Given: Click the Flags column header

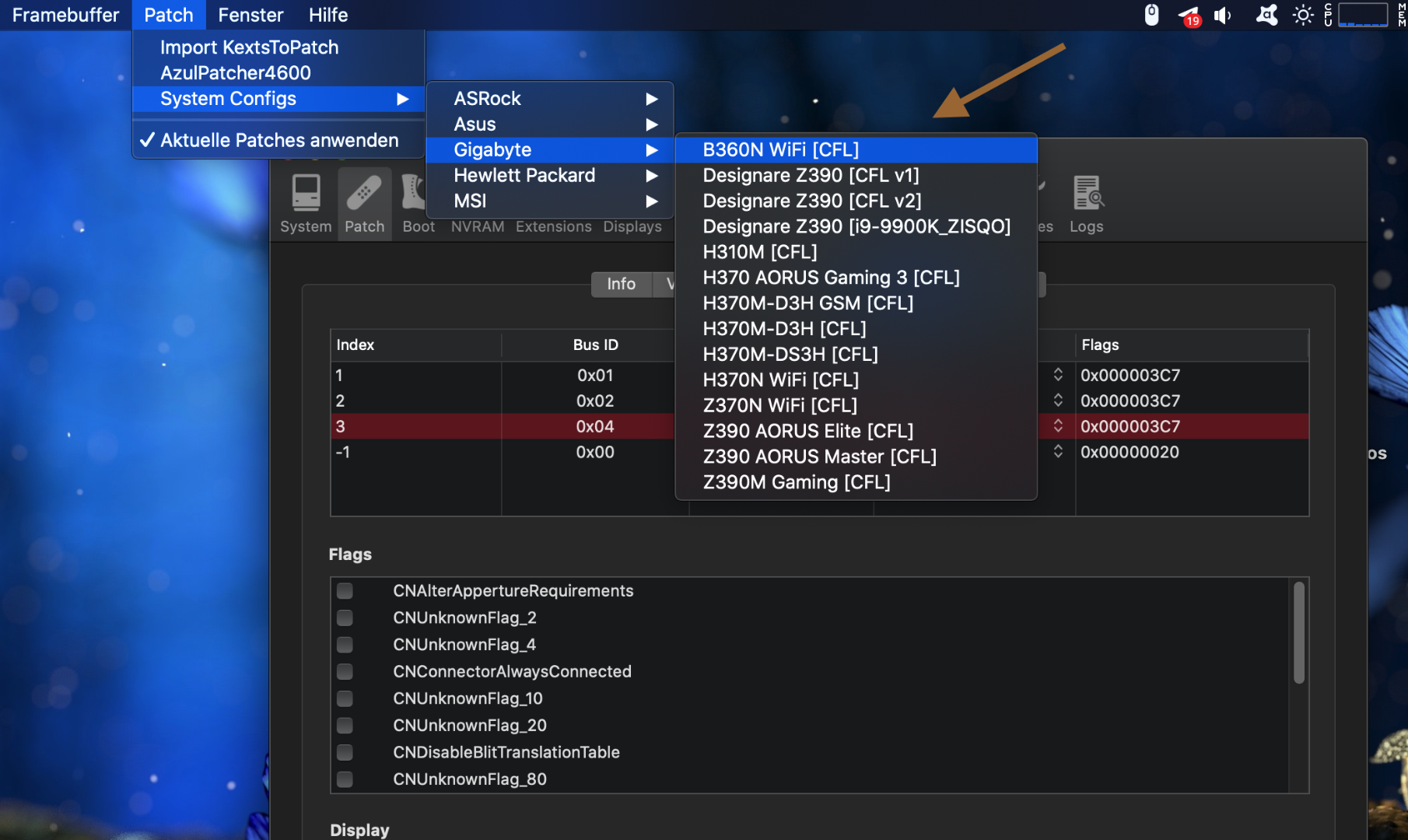Looking at the screenshot, I should coord(1192,345).
